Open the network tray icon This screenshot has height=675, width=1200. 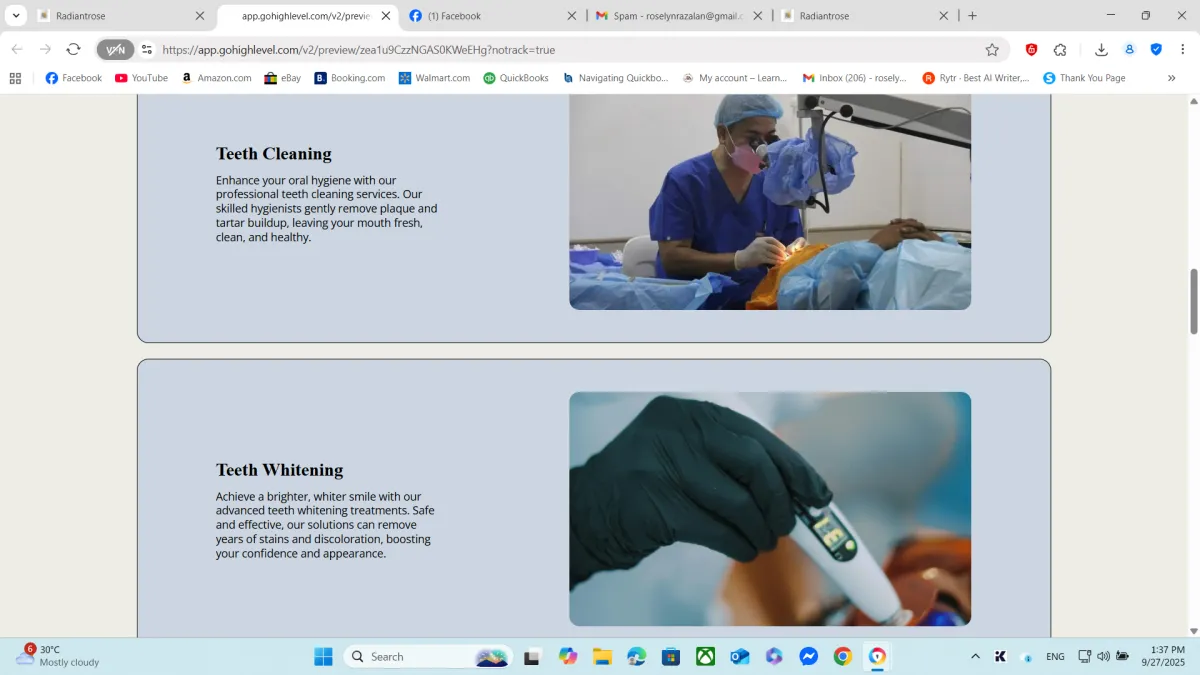1084,657
